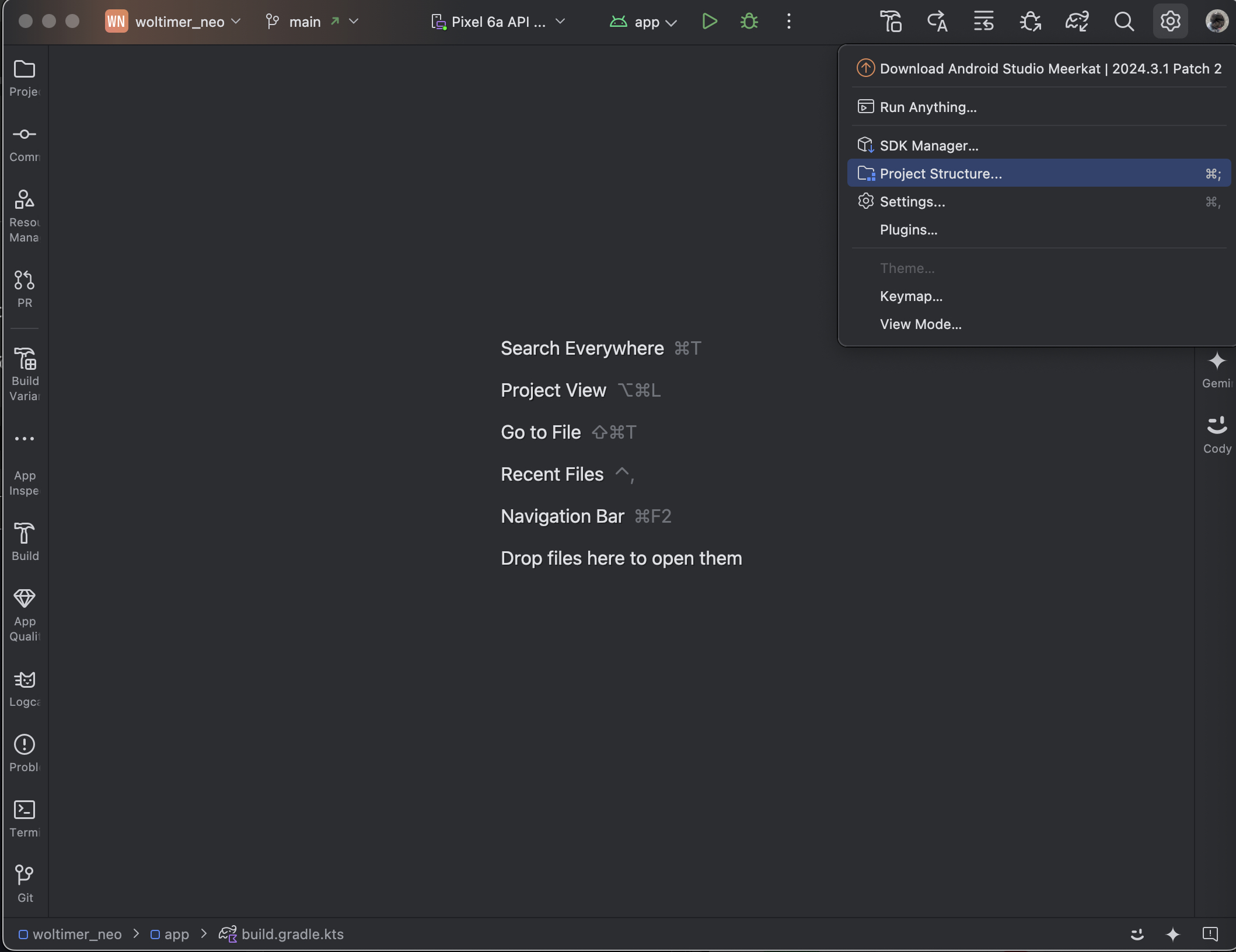The height and width of the screenshot is (952, 1236).
Task: Click build.gradle.kts in breadcrumb bar
Action: [x=292, y=934]
